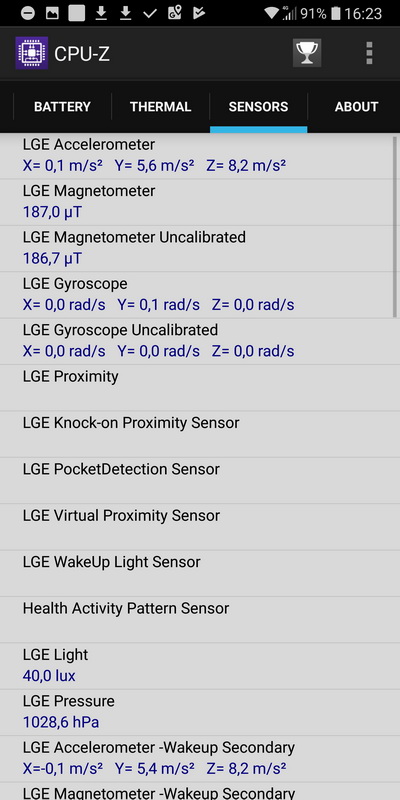Image resolution: width=400 pixels, height=800 pixels.
Task: Tap the battery status icon
Action: (x=335, y=13)
